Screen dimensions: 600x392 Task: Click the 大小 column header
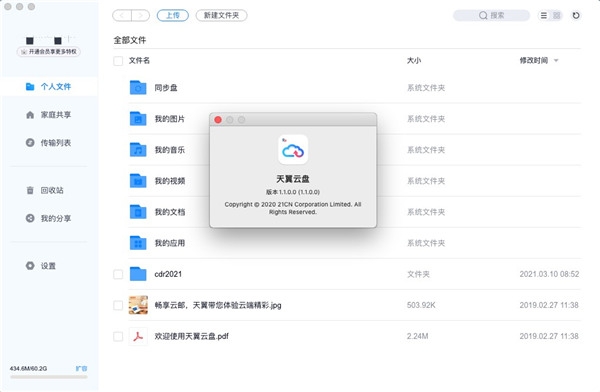414,60
